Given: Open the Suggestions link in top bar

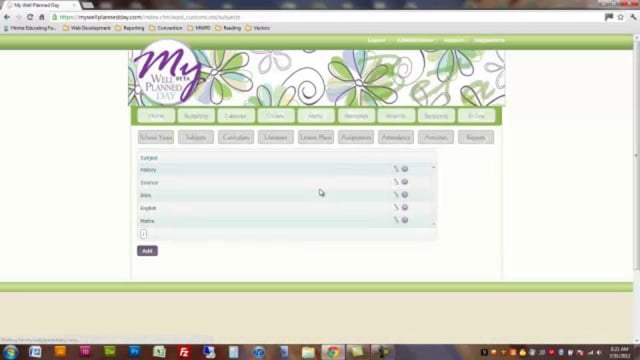Looking at the screenshot, I should (x=489, y=40).
